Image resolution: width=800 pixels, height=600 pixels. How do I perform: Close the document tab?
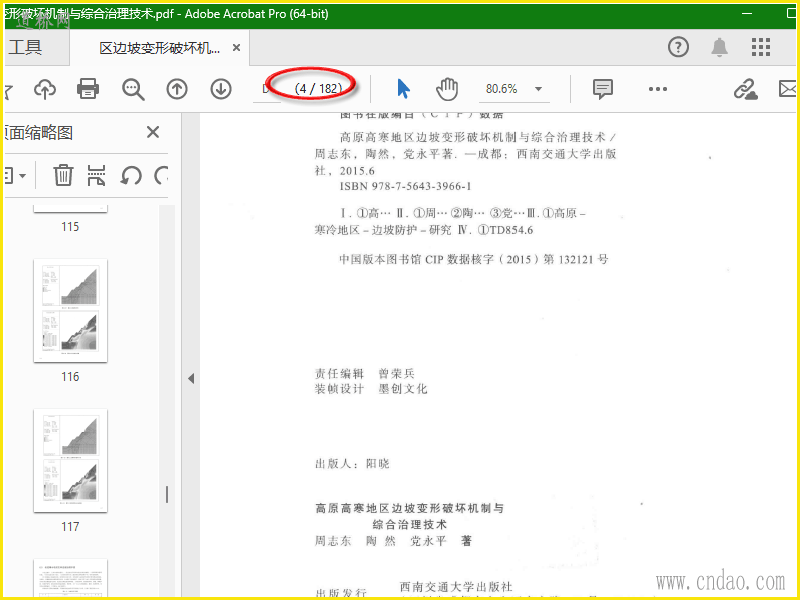click(236, 48)
